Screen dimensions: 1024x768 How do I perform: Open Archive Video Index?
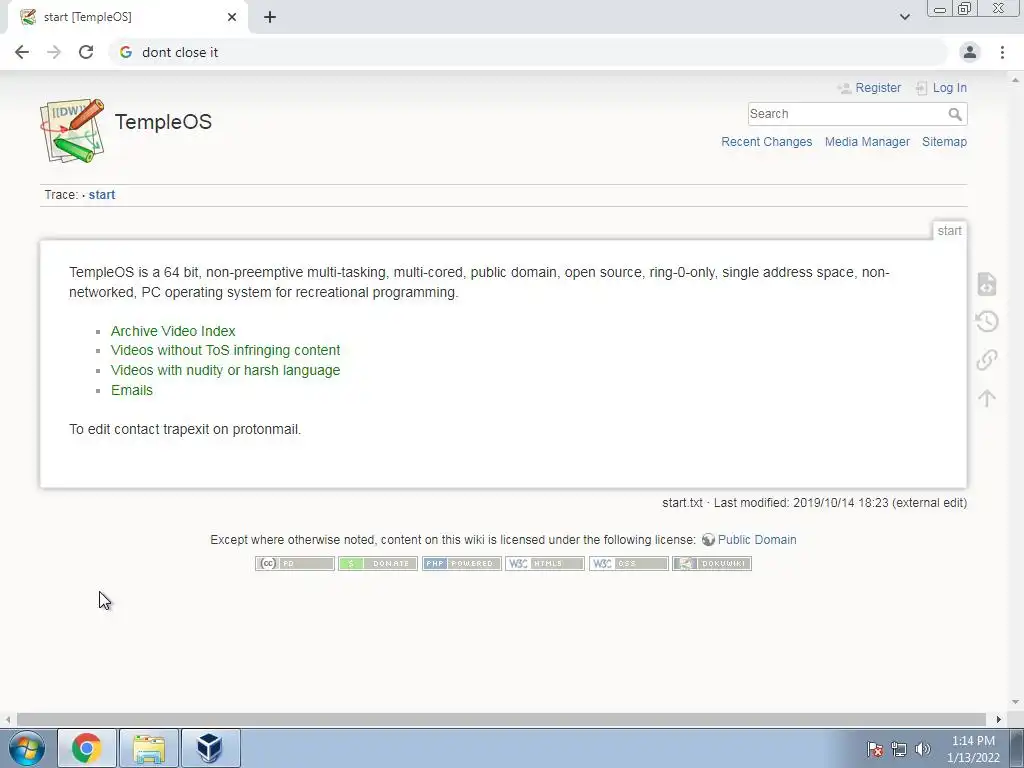[173, 331]
